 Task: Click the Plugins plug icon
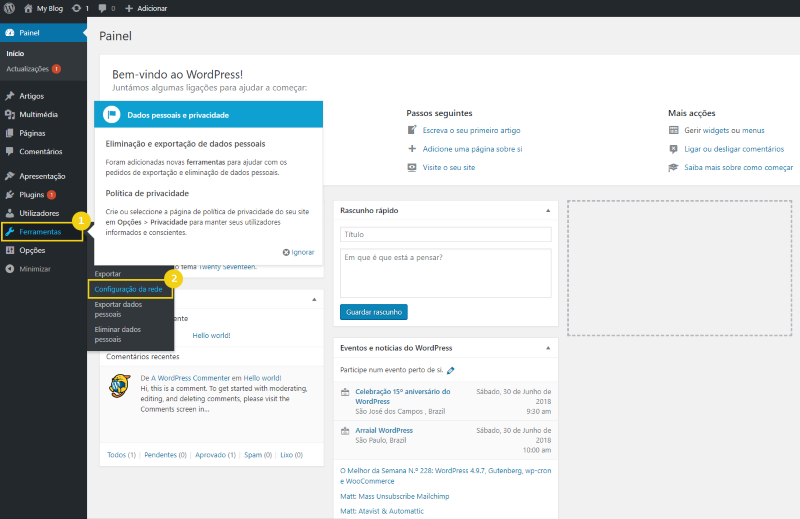coord(10,194)
